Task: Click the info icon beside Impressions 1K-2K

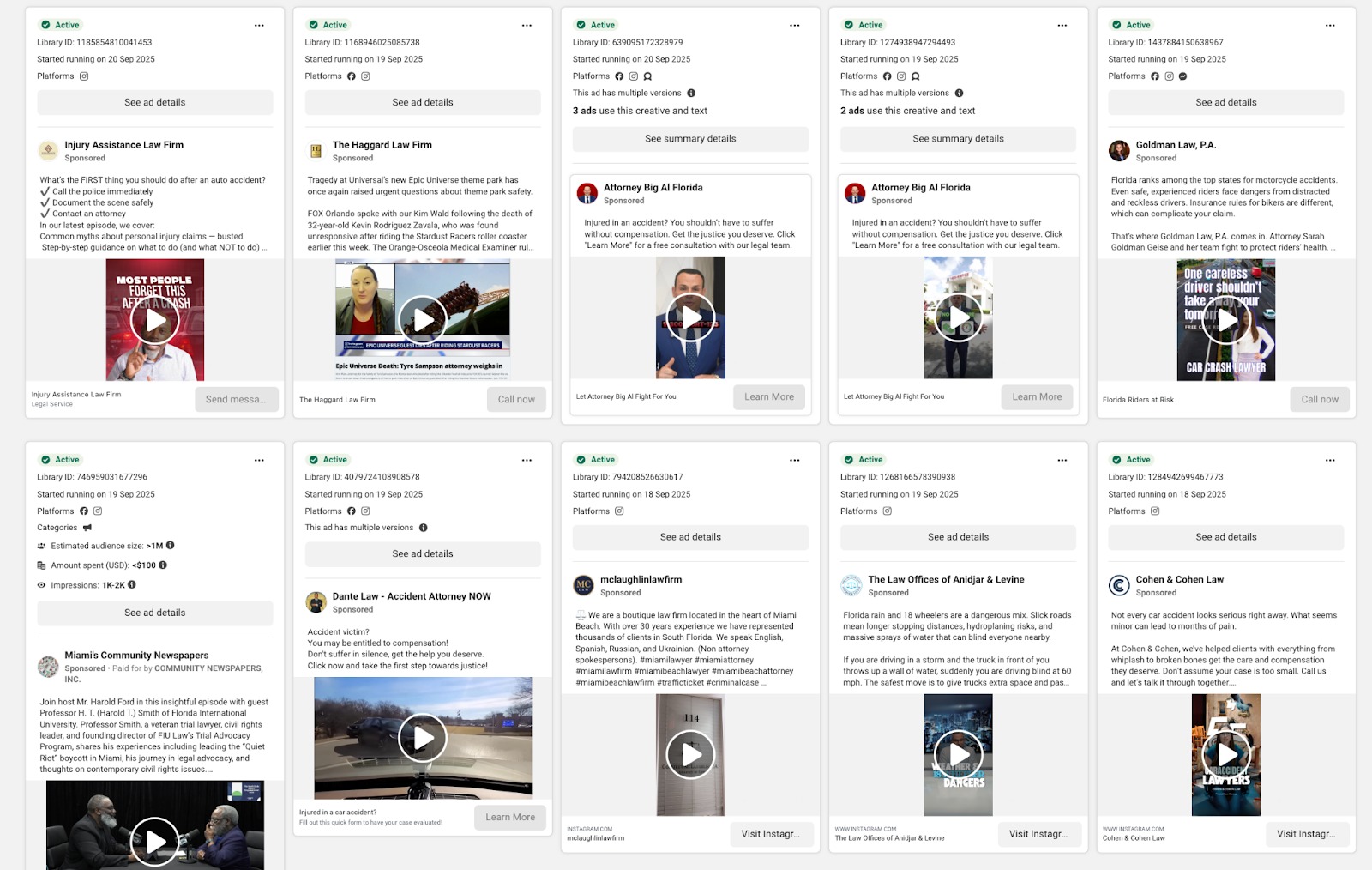Action: tap(132, 585)
